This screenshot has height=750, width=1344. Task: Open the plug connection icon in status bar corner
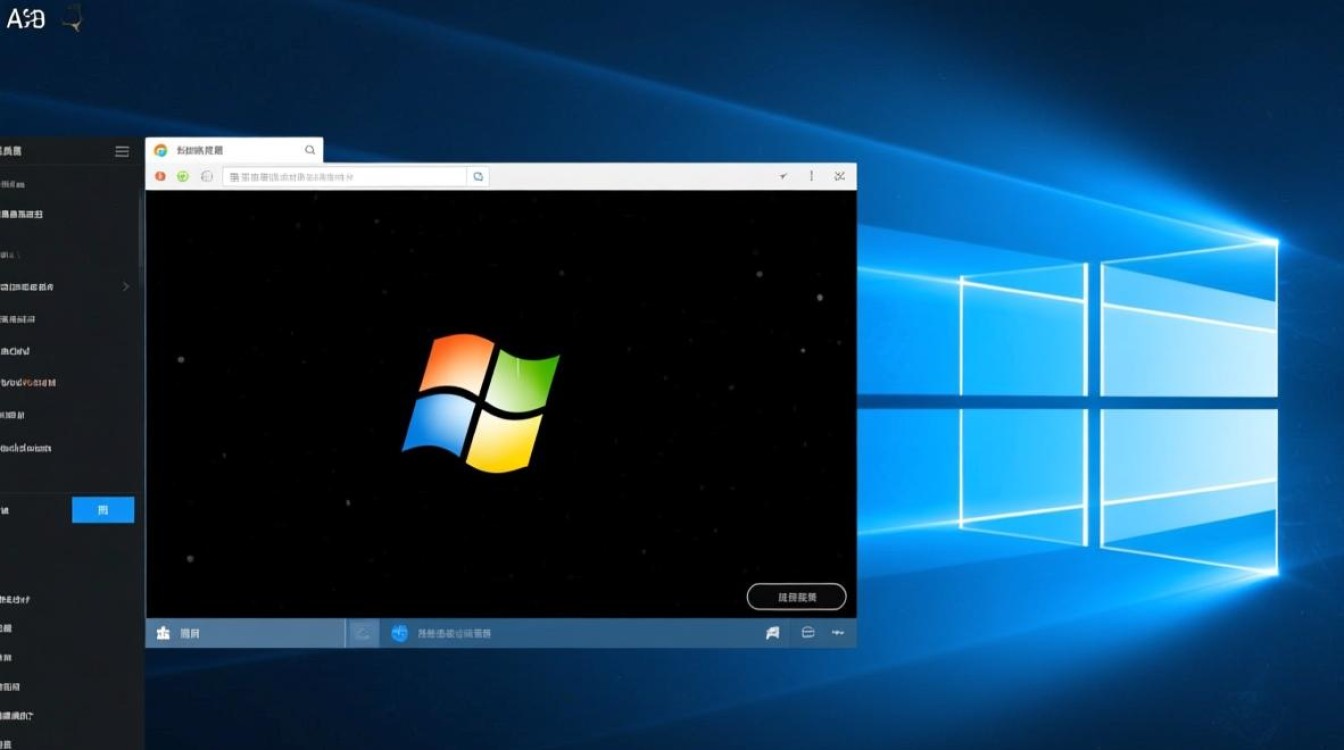click(x=838, y=632)
